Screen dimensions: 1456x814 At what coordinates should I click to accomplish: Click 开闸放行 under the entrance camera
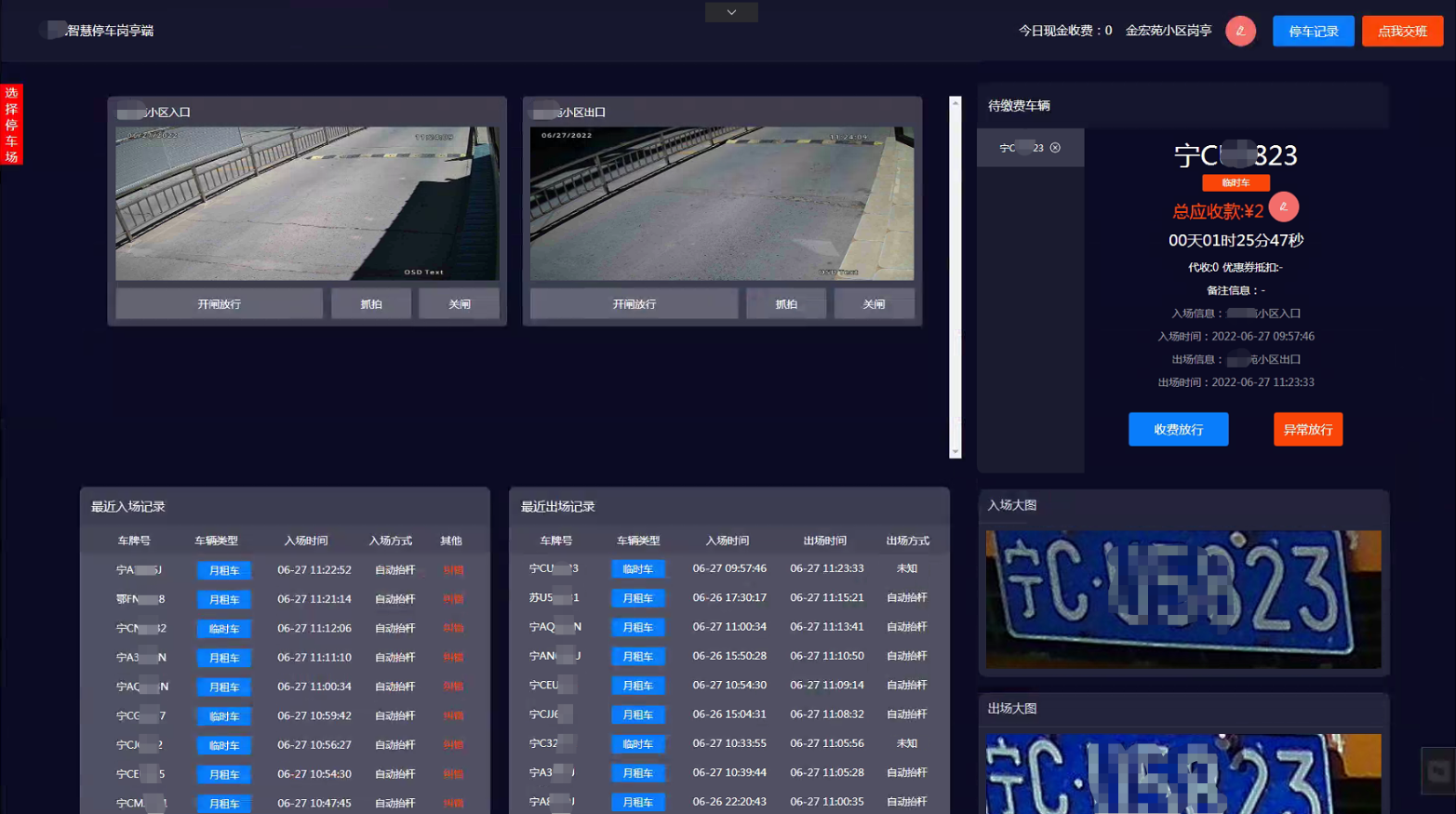tap(219, 304)
